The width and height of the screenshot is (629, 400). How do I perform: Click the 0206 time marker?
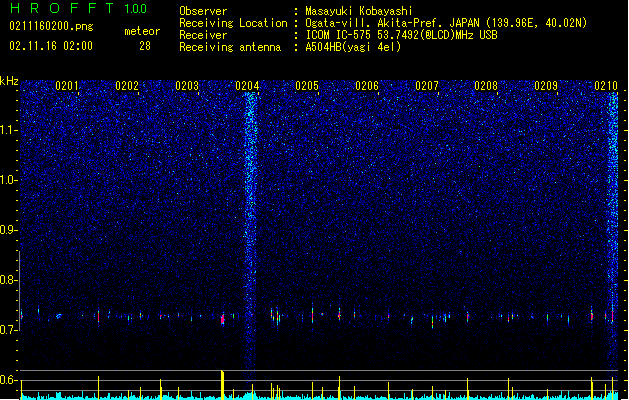pyautogui.click(x=367, y=86)
